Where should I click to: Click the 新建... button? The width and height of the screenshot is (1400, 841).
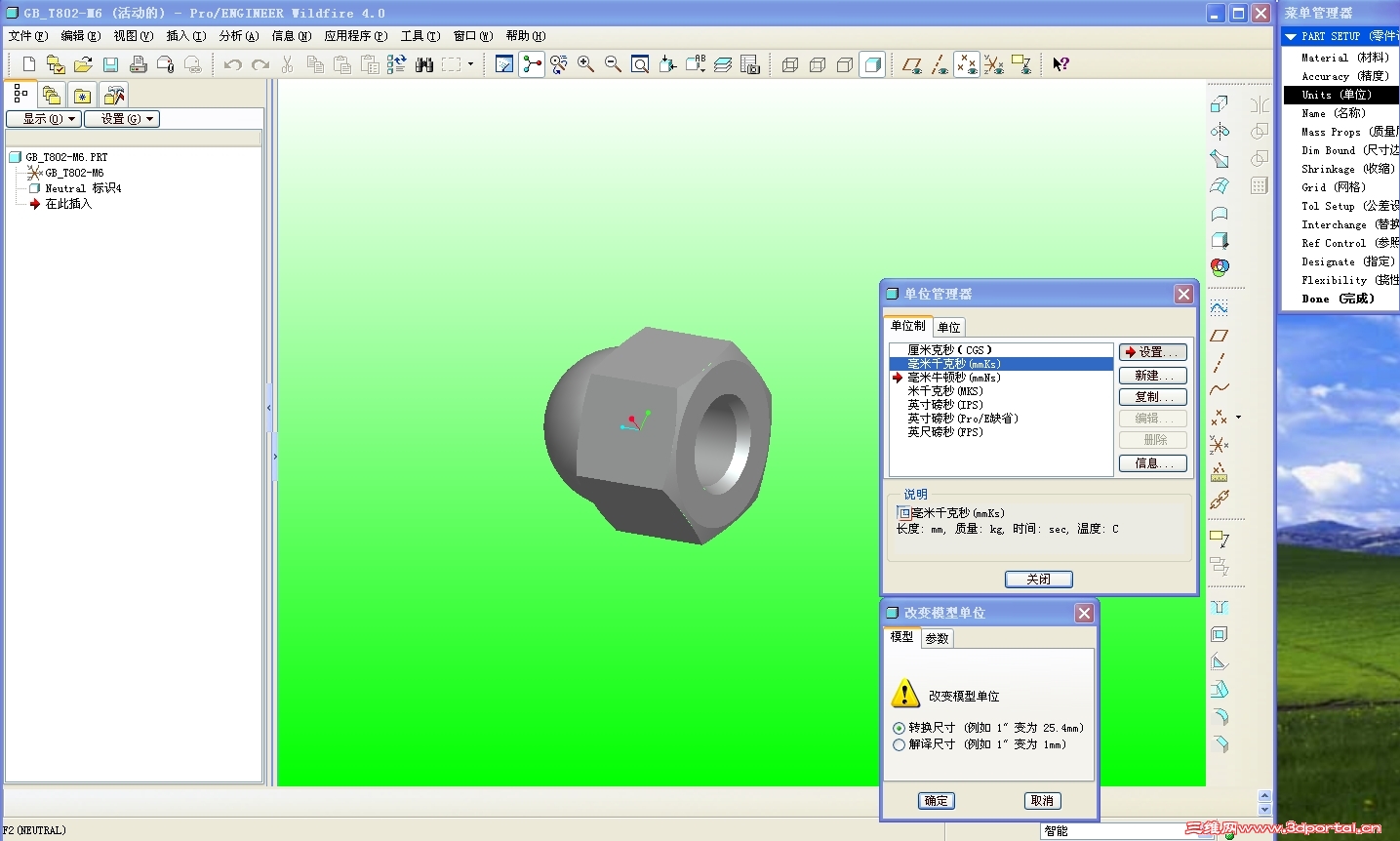tap(1153, 376)
